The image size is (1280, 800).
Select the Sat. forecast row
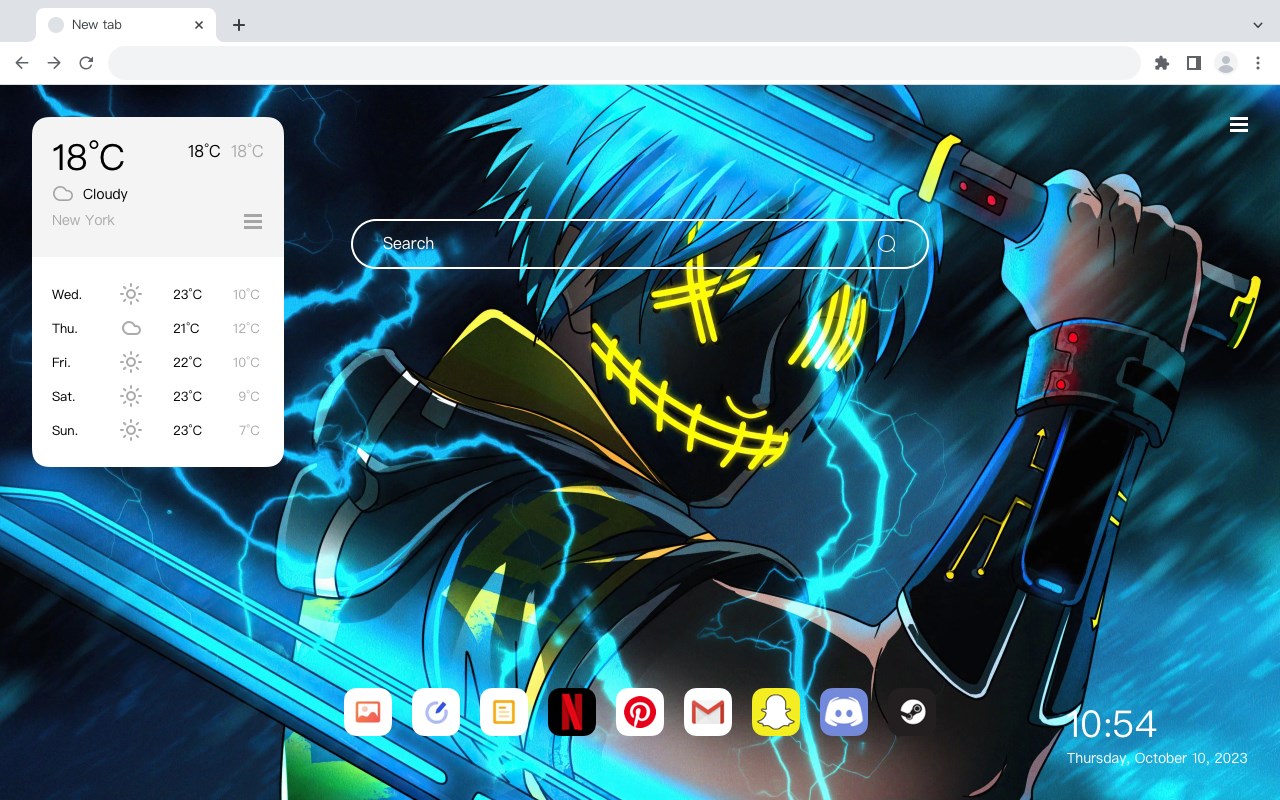[158, 396]
